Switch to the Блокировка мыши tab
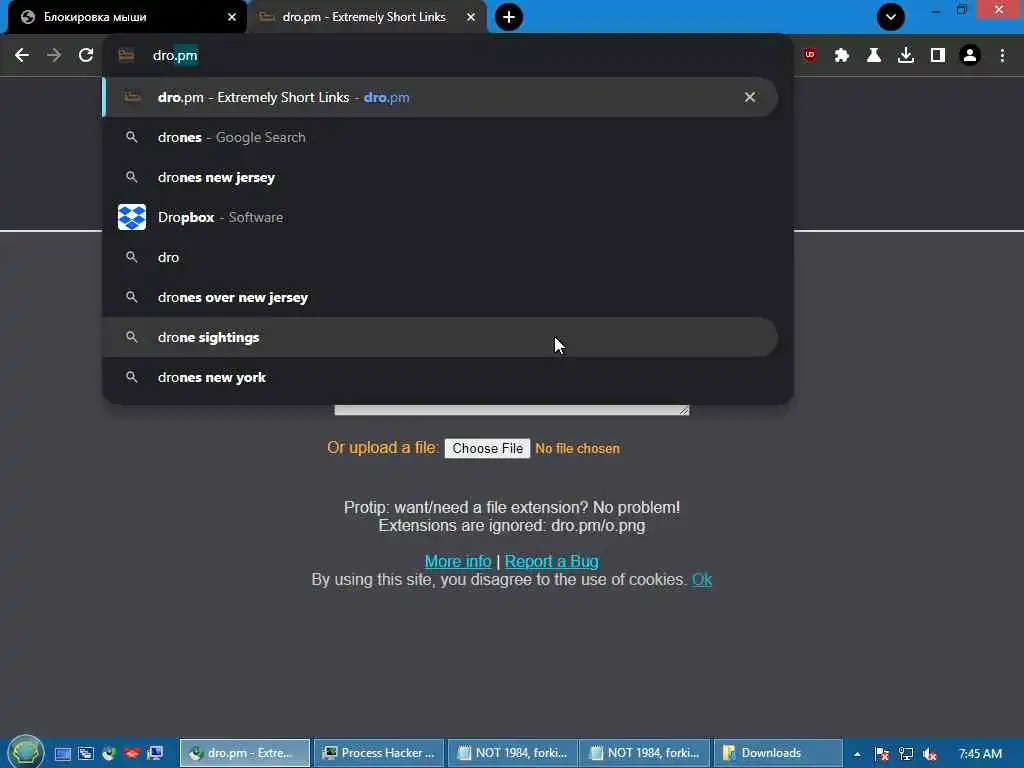 click(127, 17)
